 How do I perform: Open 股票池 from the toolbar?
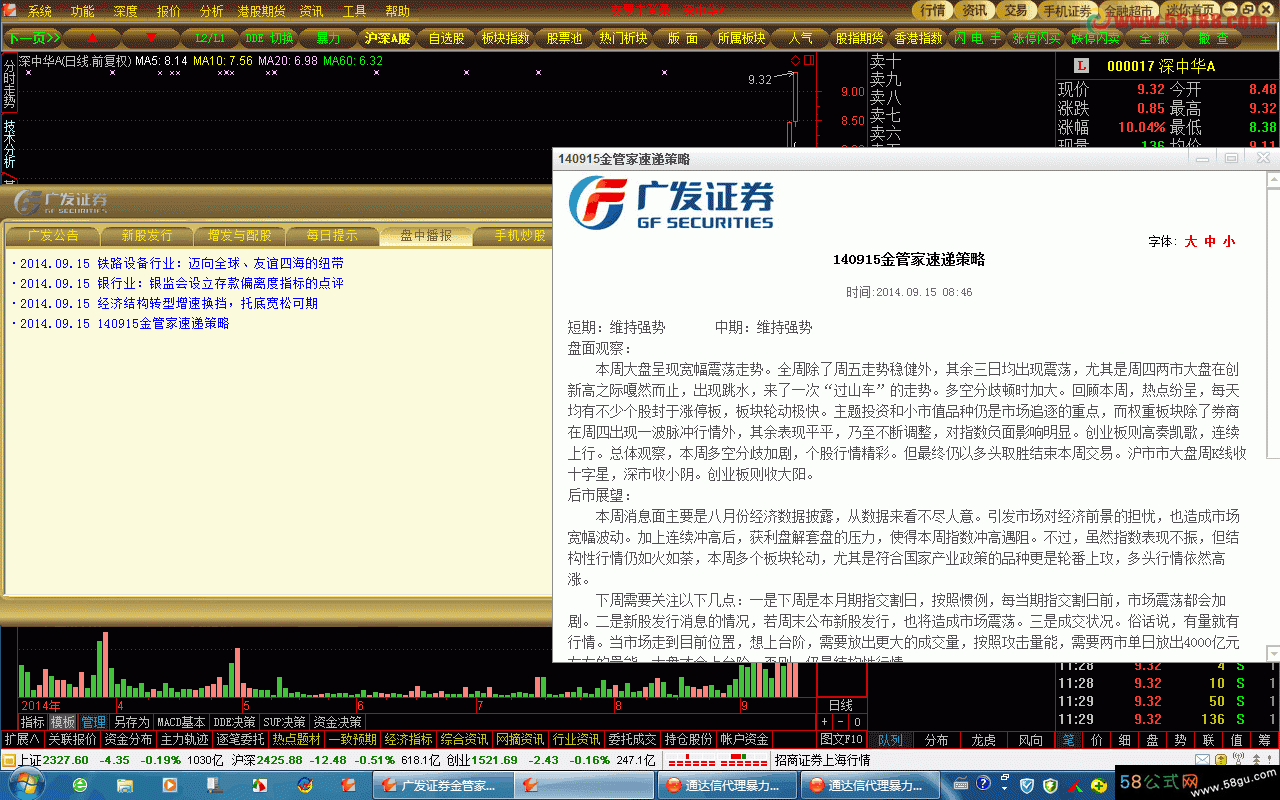coord(564,38)
